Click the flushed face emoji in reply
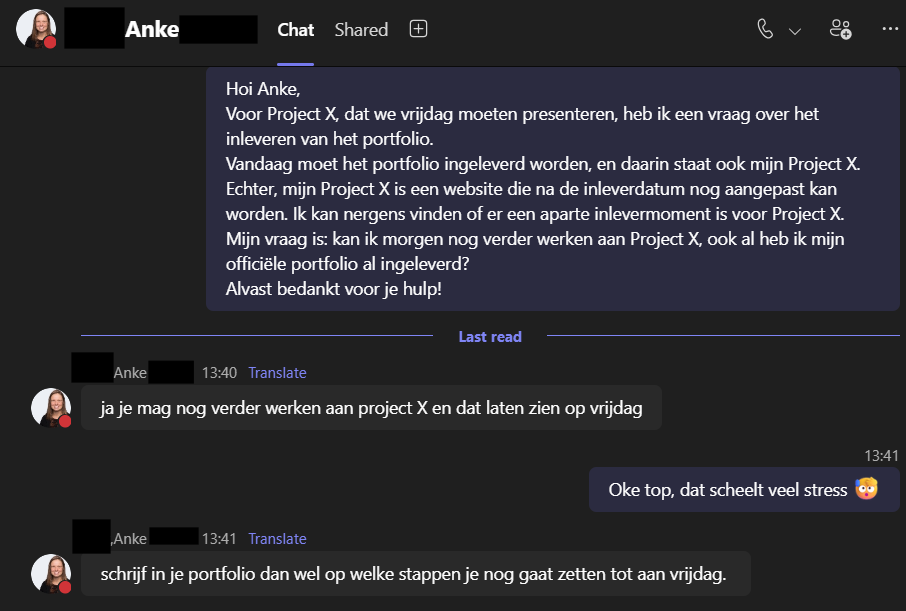The width and height of the screenshot is (906, 611). (x=866, y=490)
